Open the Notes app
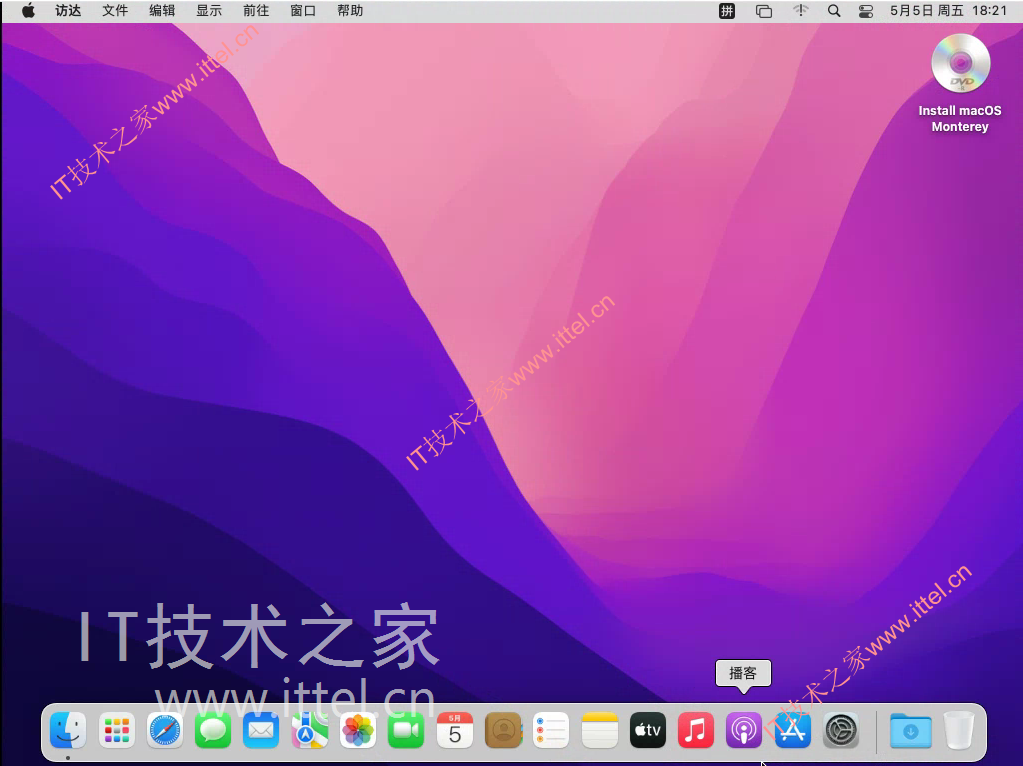The image size is (1023, 766). [x=600, y=730]
